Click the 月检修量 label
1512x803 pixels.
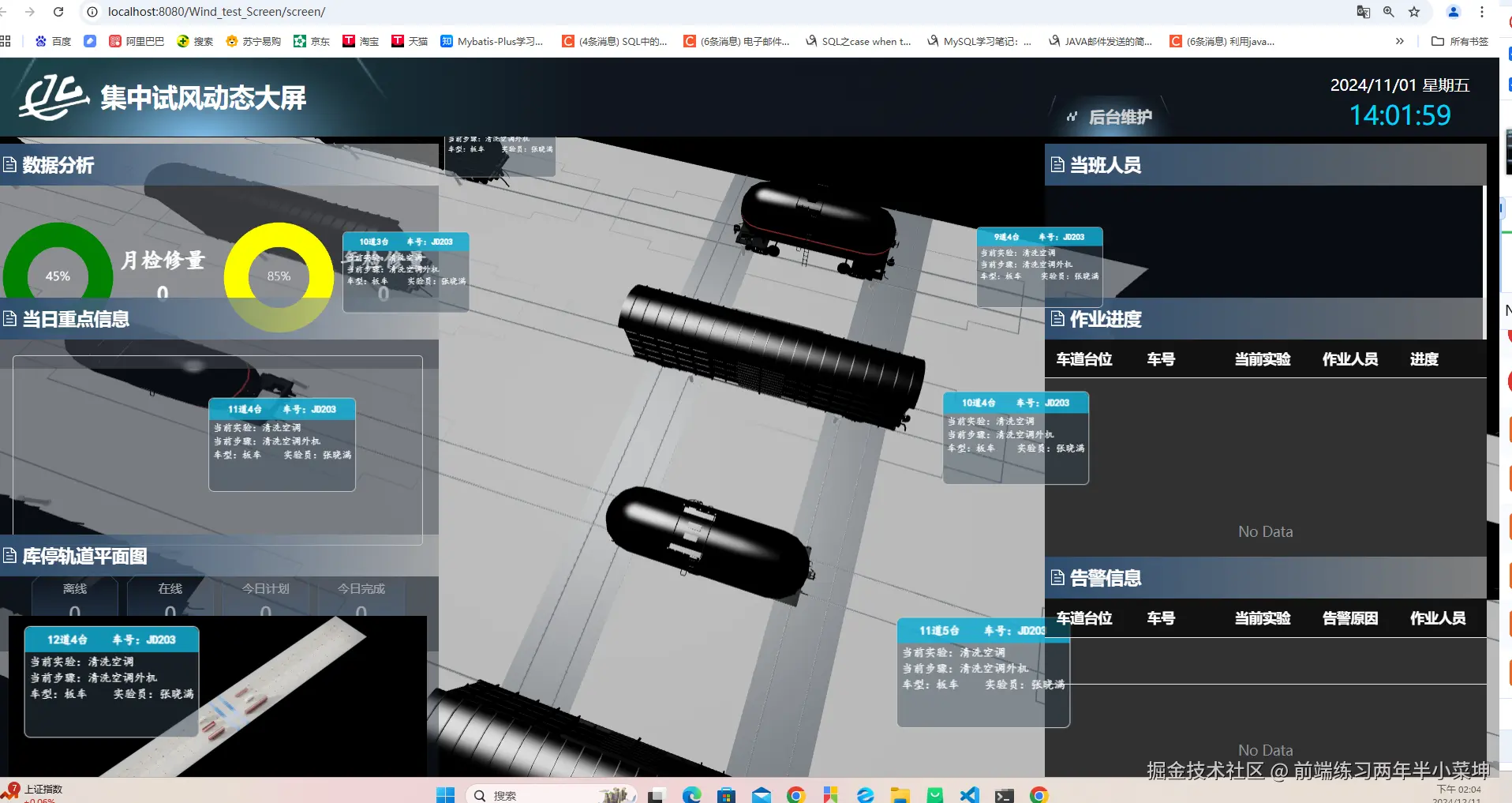163,260
